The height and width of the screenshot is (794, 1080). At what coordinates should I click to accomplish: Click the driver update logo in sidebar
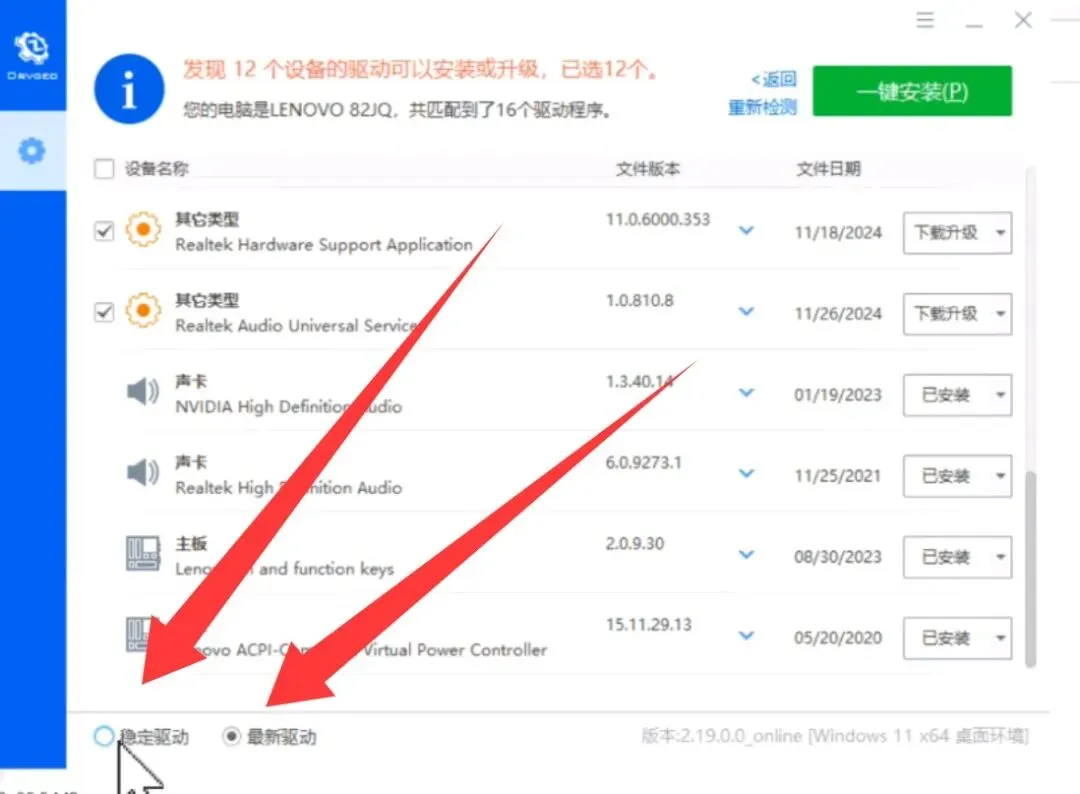click(x=32, y=55)
